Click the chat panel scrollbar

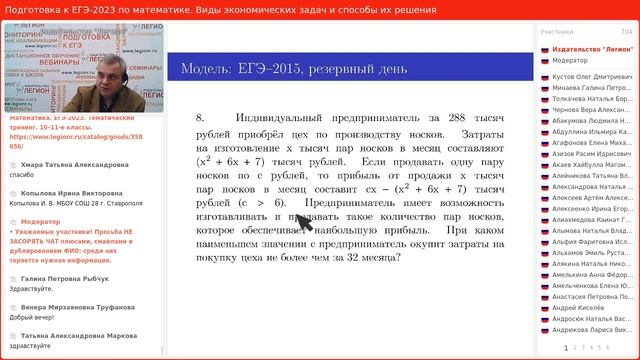pyautogui.click(x=162, y=350)
